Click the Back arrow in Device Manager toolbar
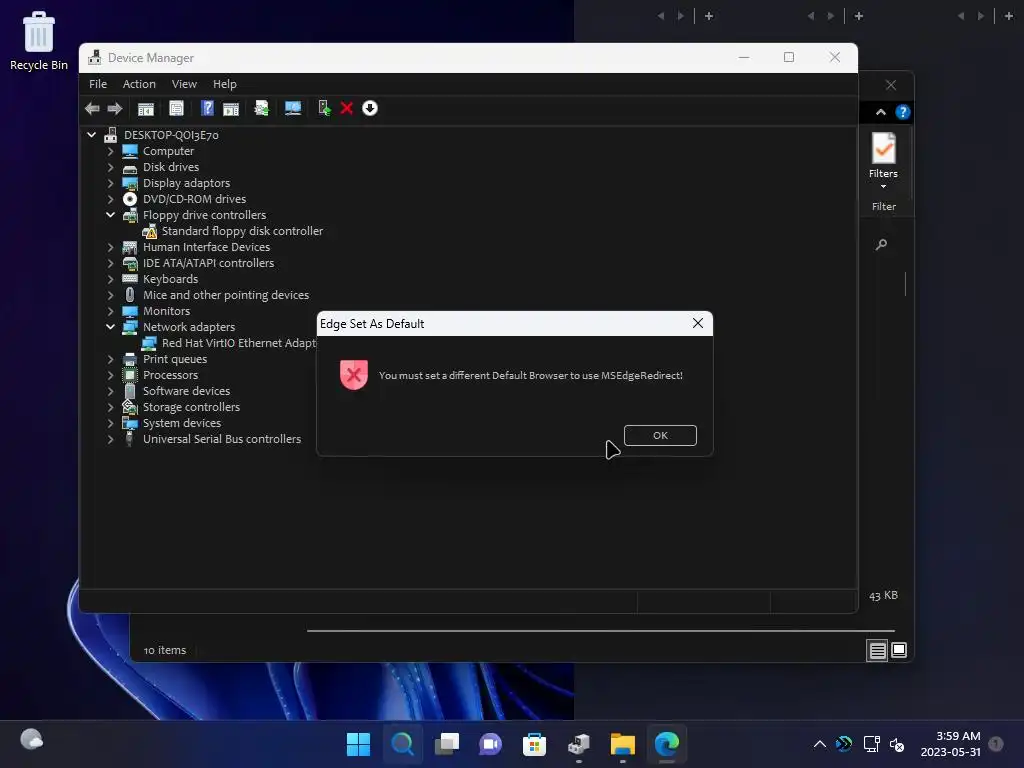Image resolution: width=1024 pixels, height=768 pixels. (x=92, y=108)
